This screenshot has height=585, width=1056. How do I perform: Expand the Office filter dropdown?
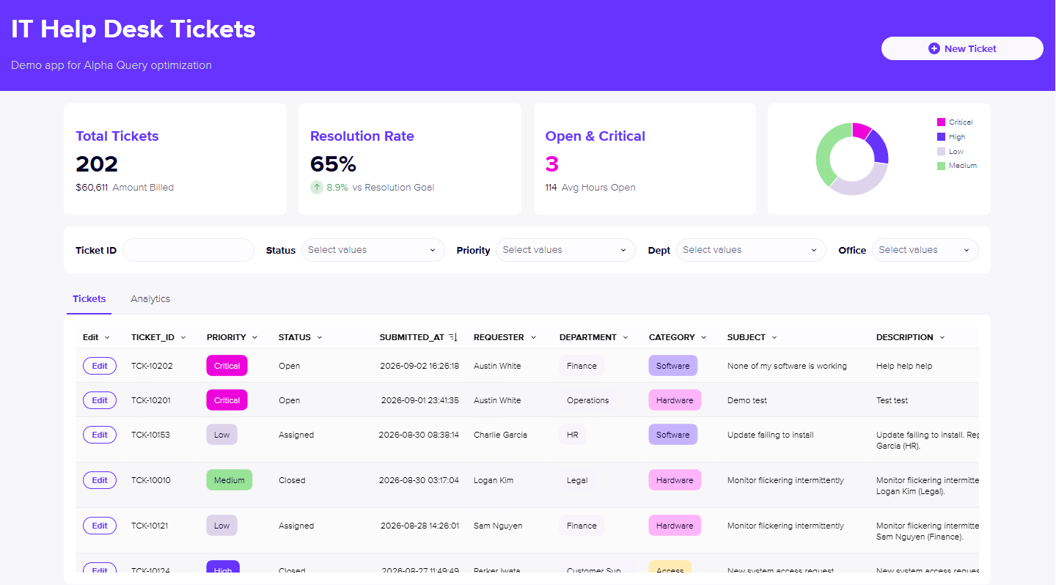tap(925, 250)
